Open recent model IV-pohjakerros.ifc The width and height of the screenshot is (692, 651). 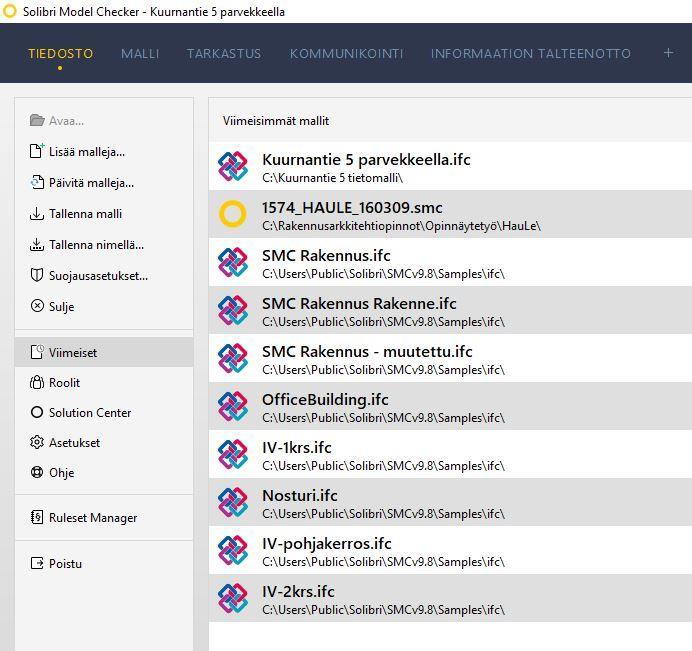pos(450,550)
